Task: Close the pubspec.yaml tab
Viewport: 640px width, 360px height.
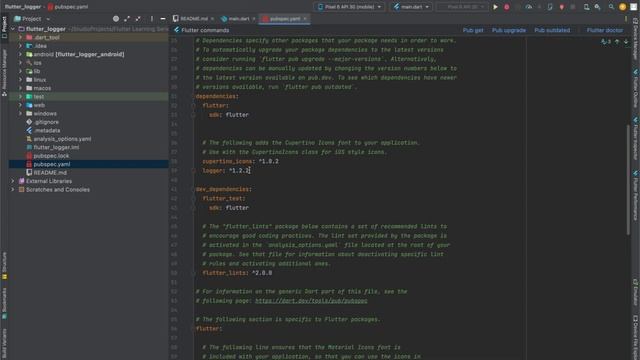Action: 305,19
